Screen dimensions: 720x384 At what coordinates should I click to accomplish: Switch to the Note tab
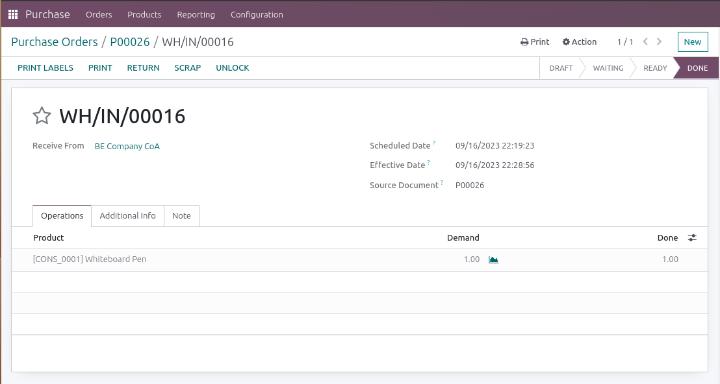(x=181, y=216)
